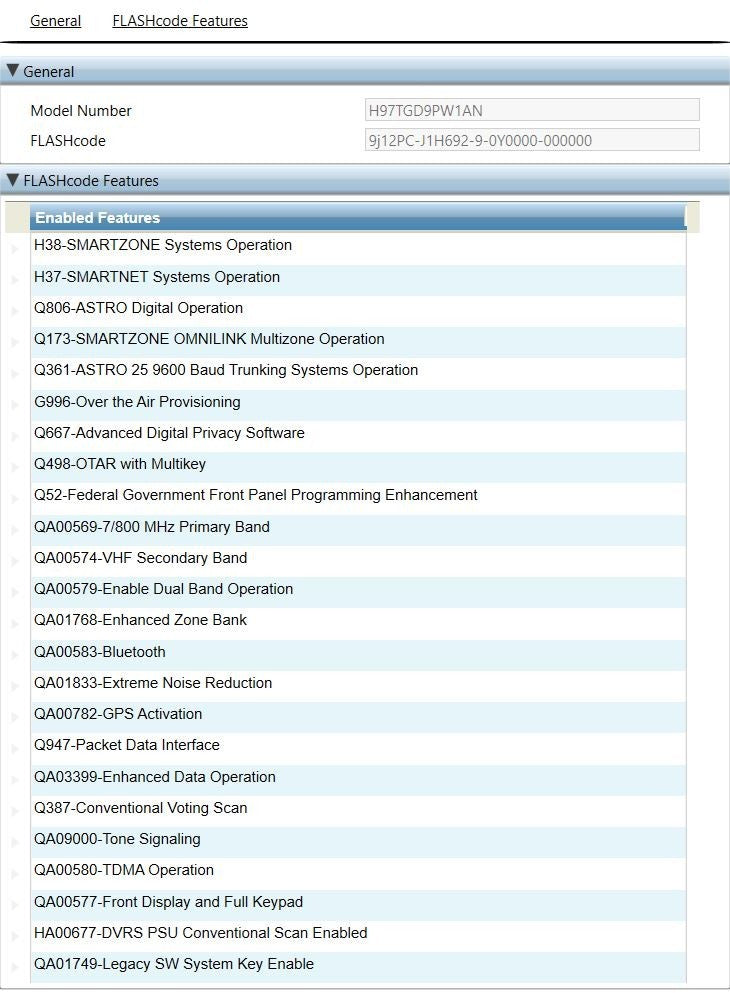Click row arrow beside Q947-Packet Data Interface
The width and height of the screenshot is (730, 993).
pyautogui.click(x=15, y=748)
